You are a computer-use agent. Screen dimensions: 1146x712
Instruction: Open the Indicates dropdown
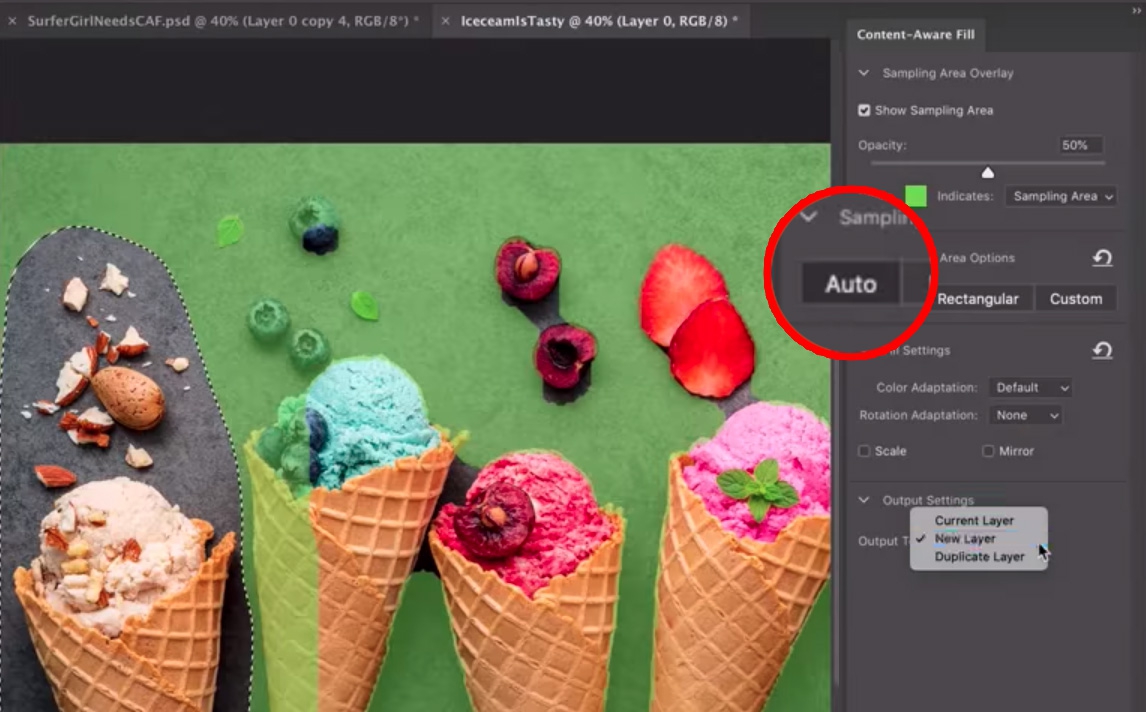(x=1061, y=196)
